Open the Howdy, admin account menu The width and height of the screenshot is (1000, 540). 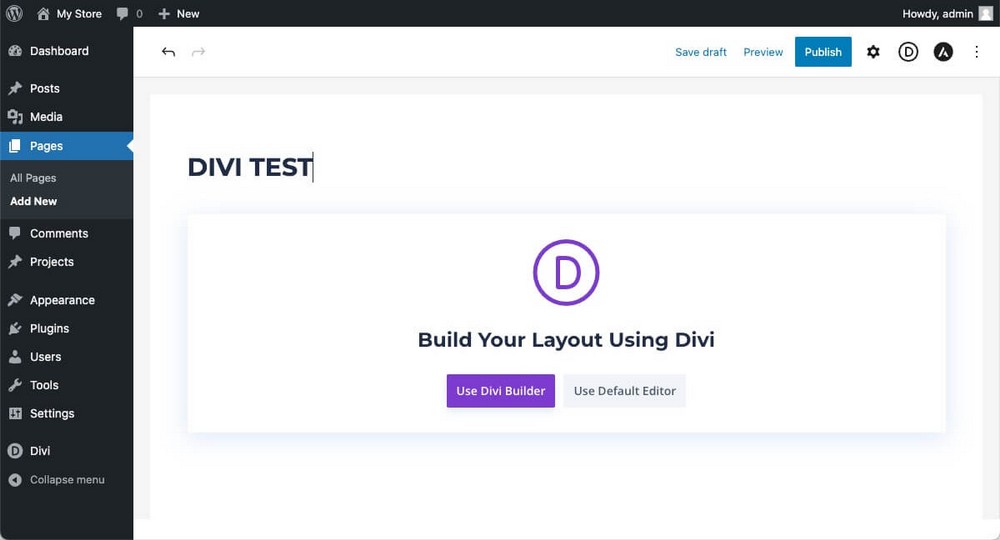(x=947, y=13)
